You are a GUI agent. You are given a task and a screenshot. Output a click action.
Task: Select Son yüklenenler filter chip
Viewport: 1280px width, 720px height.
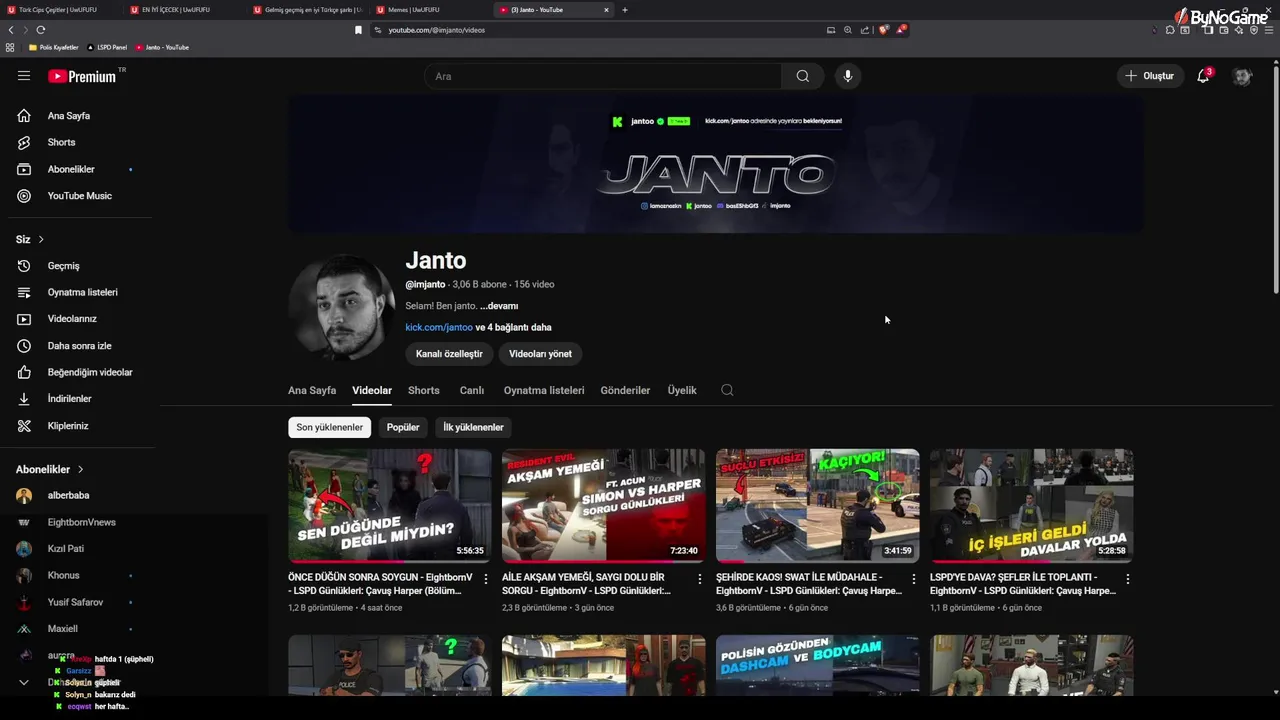[x=329, y=427]
